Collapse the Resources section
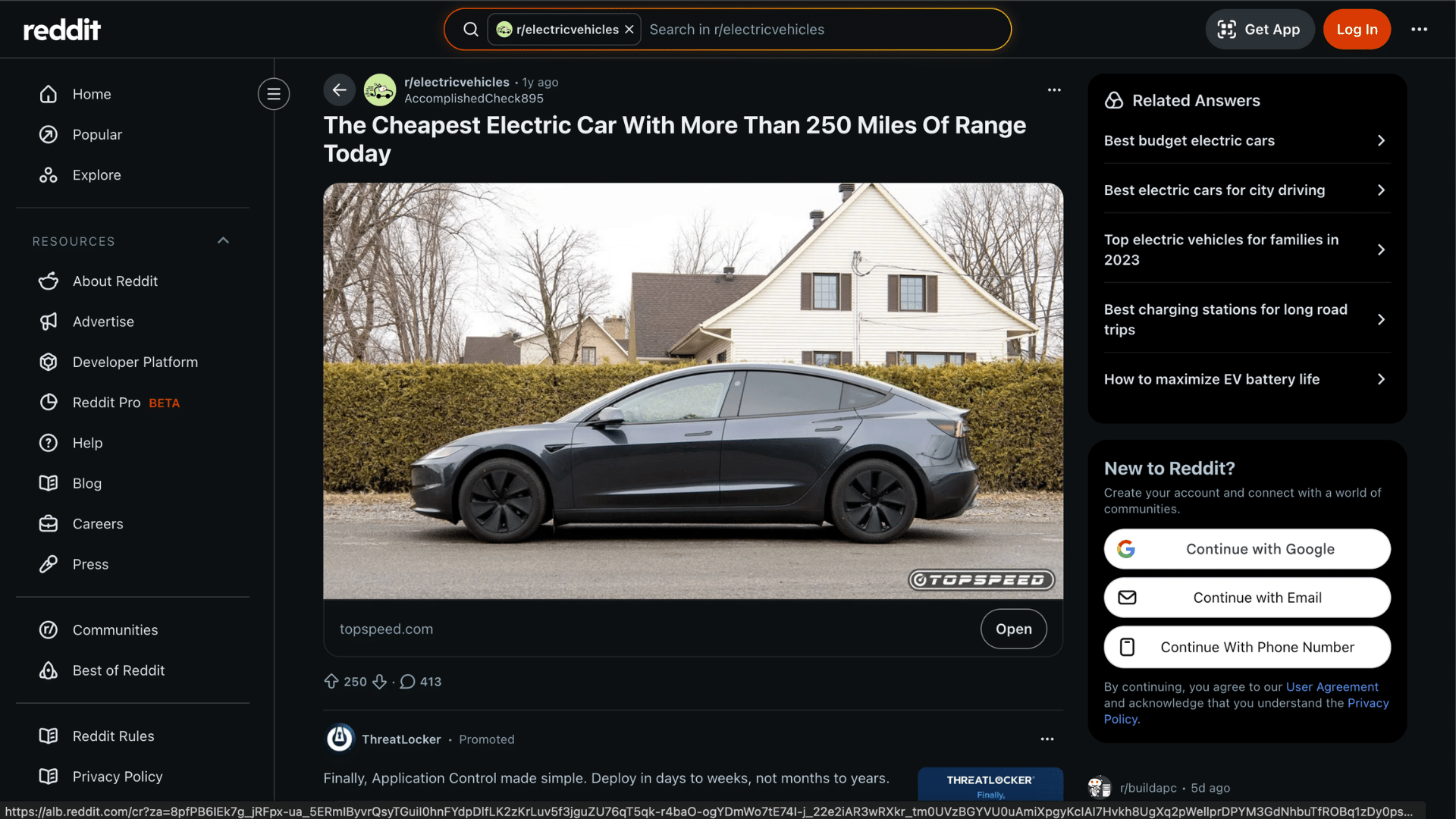This screenshot has height=819, width=1456. [223, 241]
